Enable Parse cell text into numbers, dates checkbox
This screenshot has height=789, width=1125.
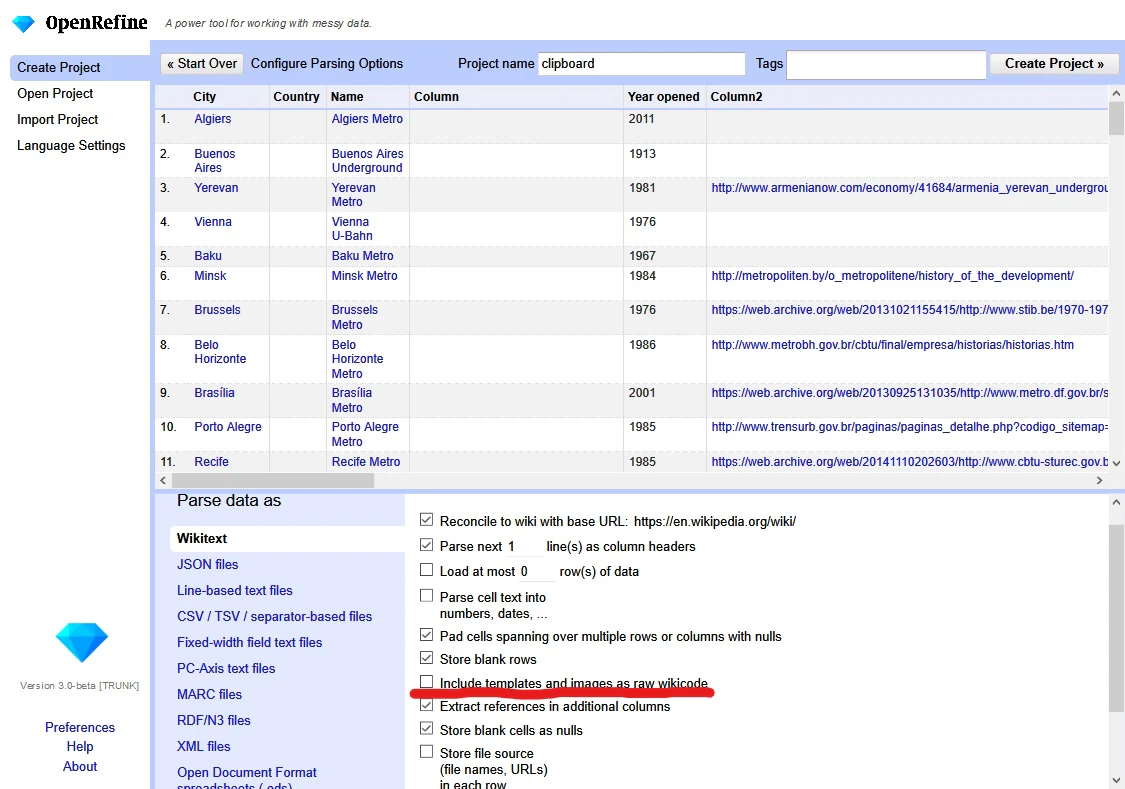click(426, 595)
